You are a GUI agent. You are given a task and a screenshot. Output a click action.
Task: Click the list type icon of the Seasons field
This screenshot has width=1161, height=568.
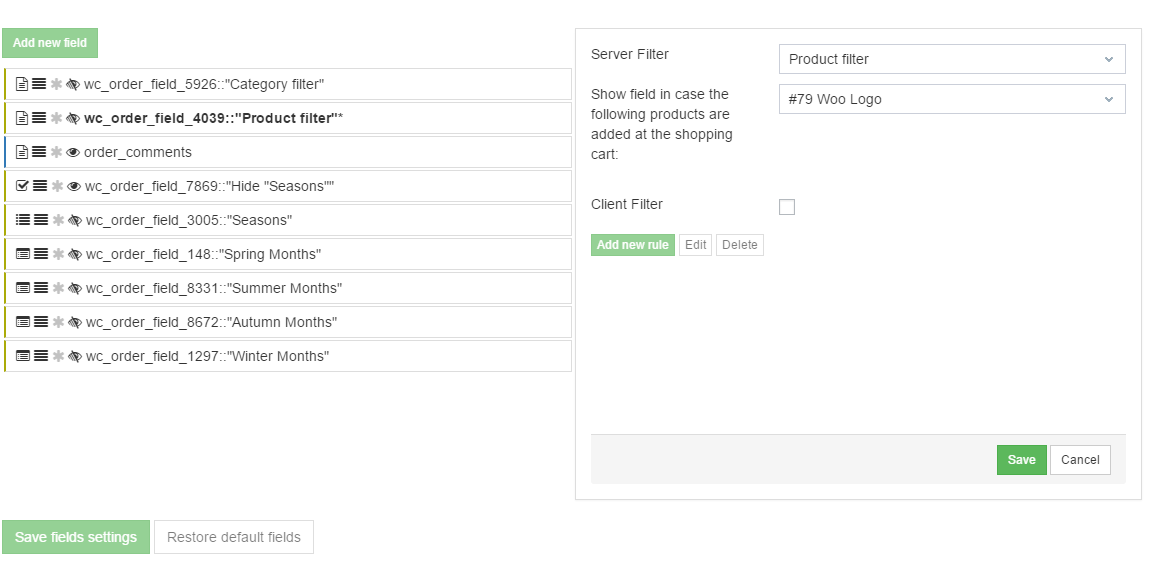[23, 220]
